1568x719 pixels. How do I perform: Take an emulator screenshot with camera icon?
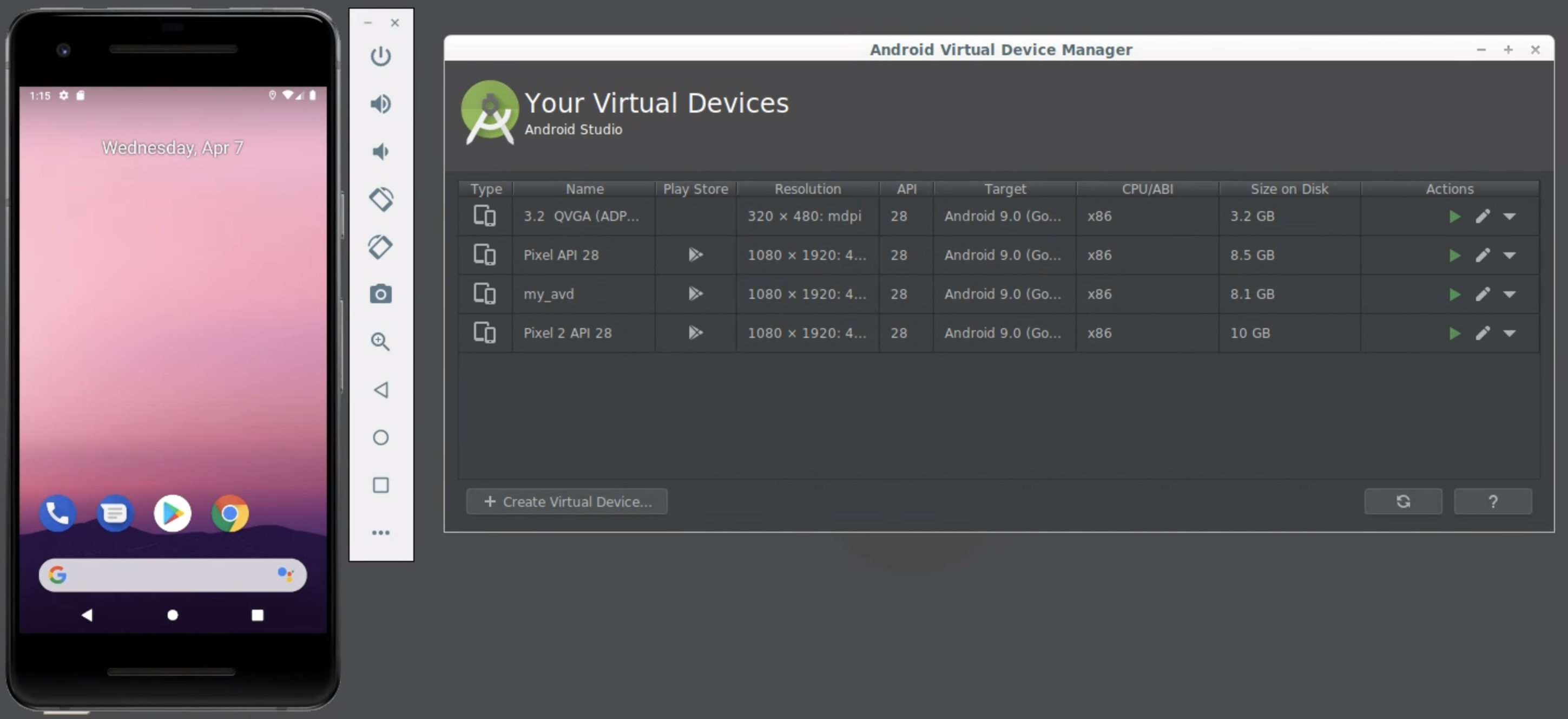click(380, 295)
